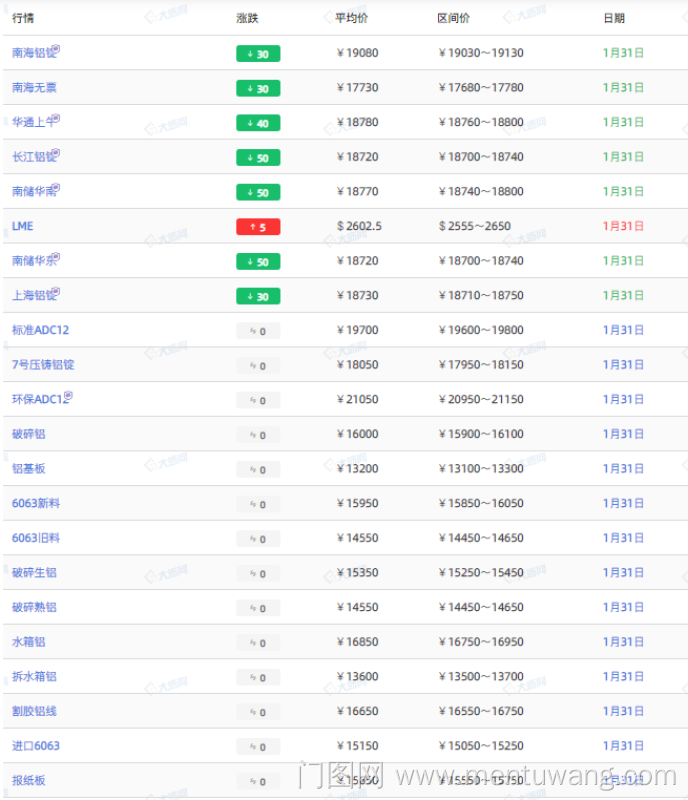Open the 标准ADC12 quote link
Image resolution: width=688 pixels, height=800 pixels.
pyautogui.click(x=40, y=330)
